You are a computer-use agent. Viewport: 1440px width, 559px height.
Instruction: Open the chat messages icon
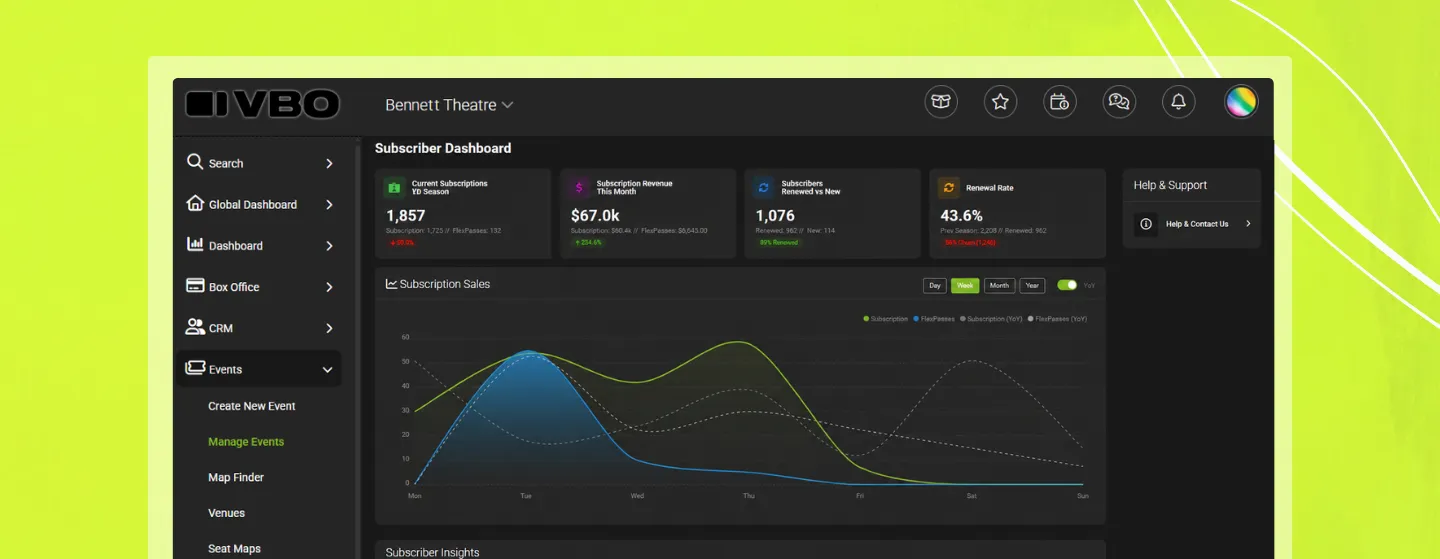1119,102
